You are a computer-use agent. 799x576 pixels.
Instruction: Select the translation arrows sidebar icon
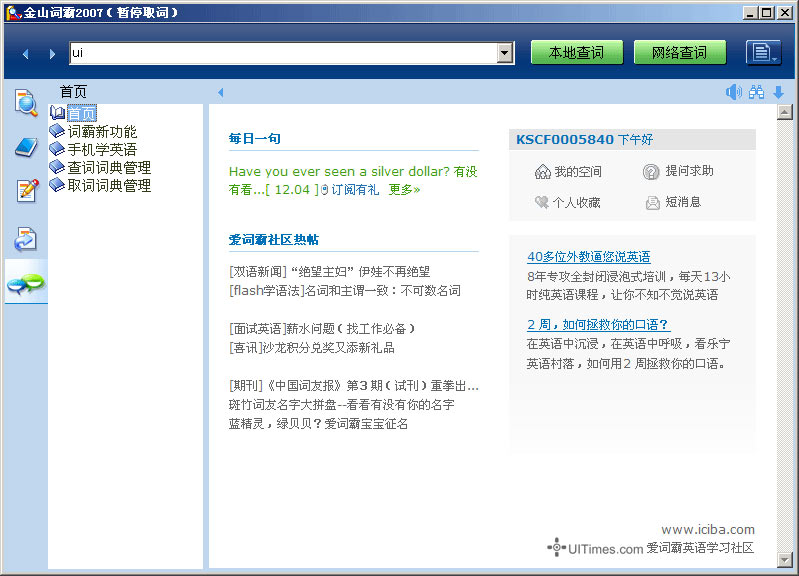click(x=25, y=239)
